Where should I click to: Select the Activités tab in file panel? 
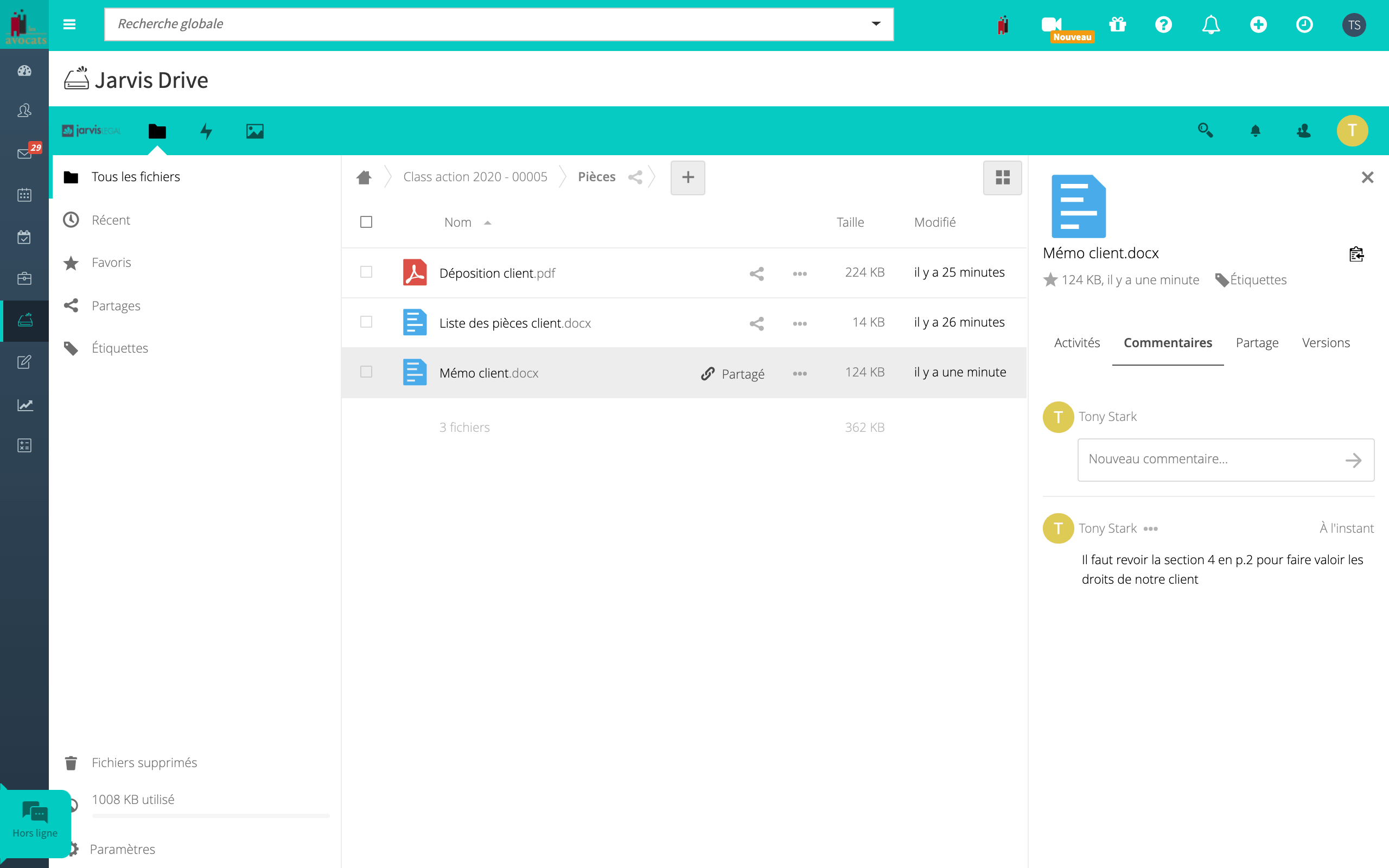(x=1077, y=343)
